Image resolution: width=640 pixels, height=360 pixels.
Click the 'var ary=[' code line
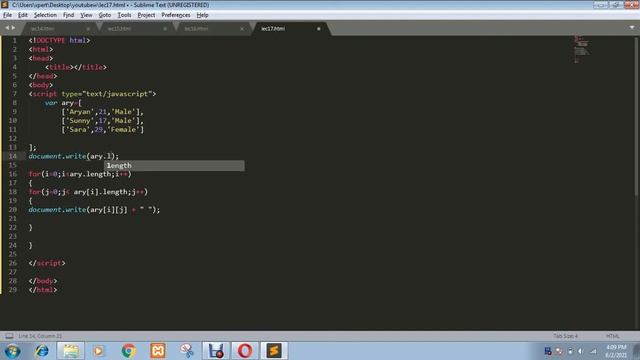(63, 103)
